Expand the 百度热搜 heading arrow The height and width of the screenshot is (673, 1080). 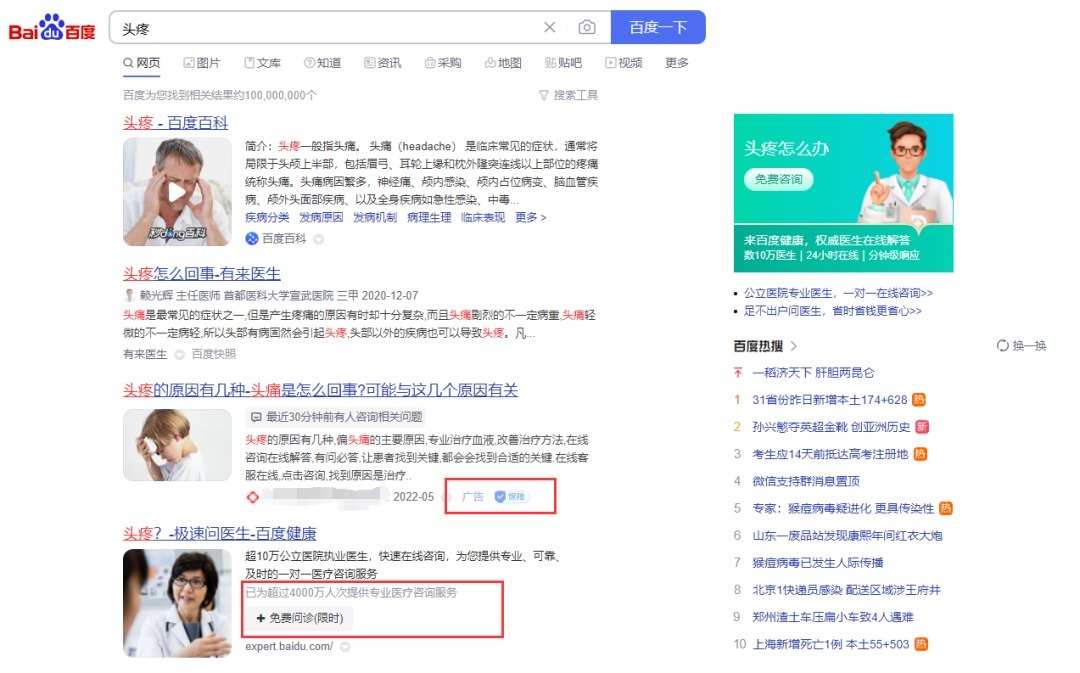click(794, 346)
